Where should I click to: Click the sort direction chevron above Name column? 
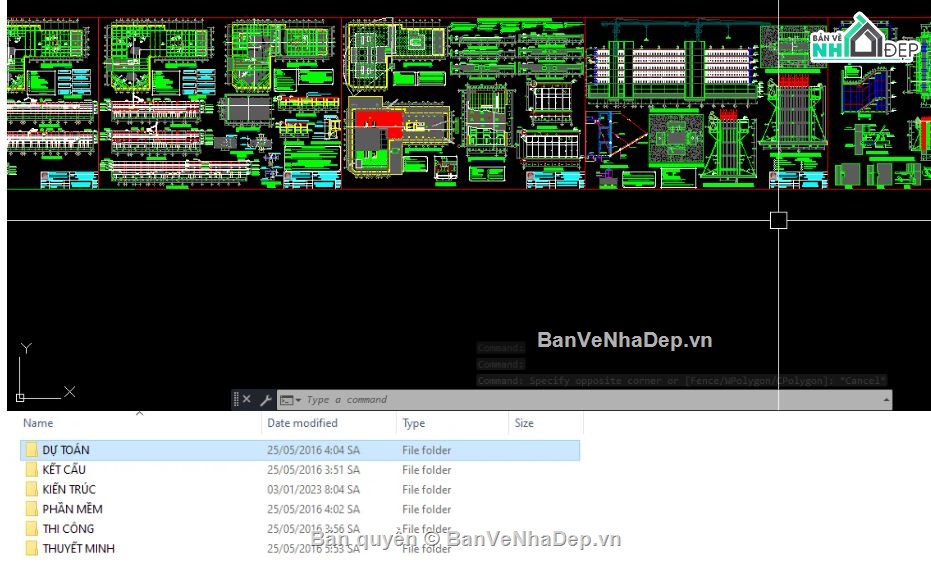139,414
